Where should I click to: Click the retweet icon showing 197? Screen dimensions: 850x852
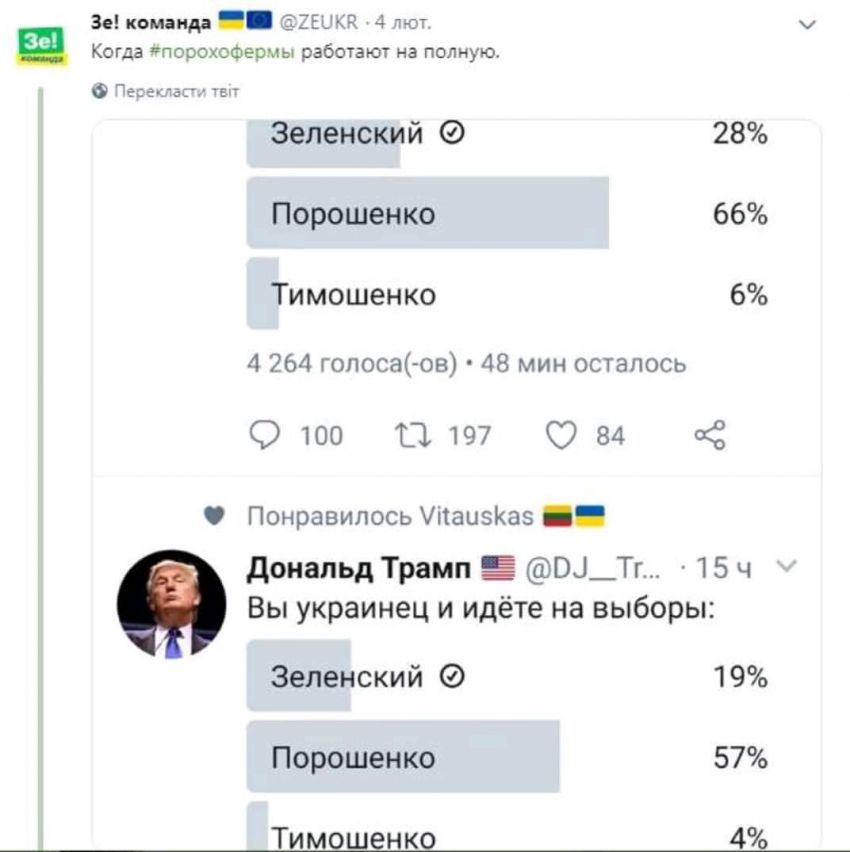tap(413, 436)
